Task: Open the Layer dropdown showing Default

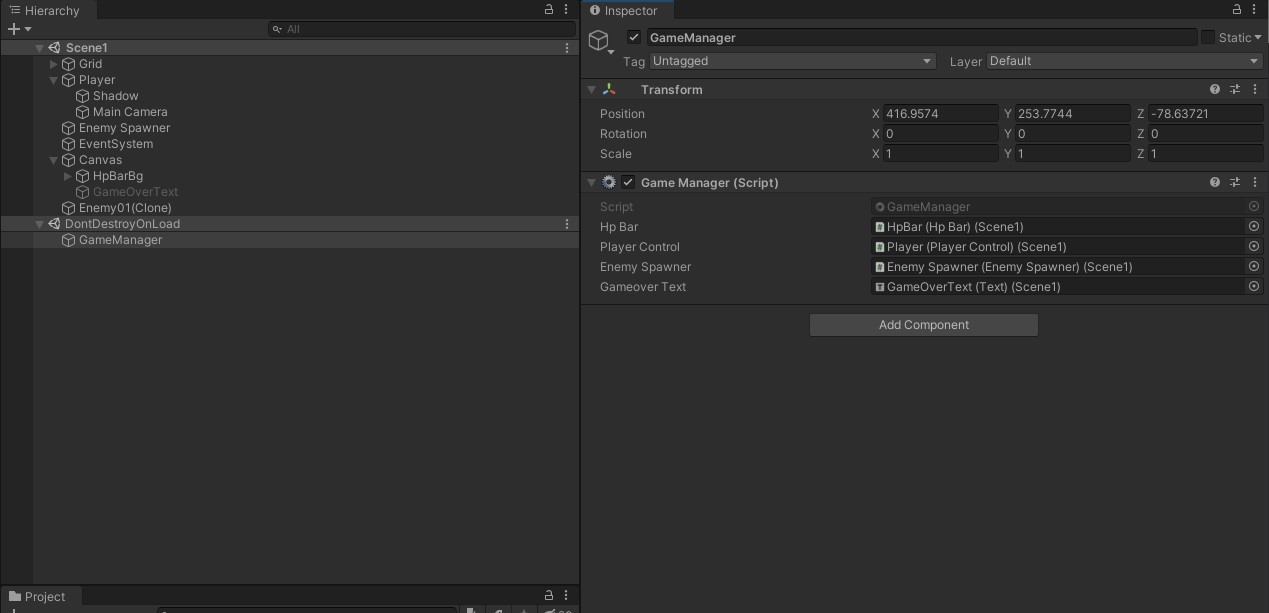Action: click(1125, 61)
